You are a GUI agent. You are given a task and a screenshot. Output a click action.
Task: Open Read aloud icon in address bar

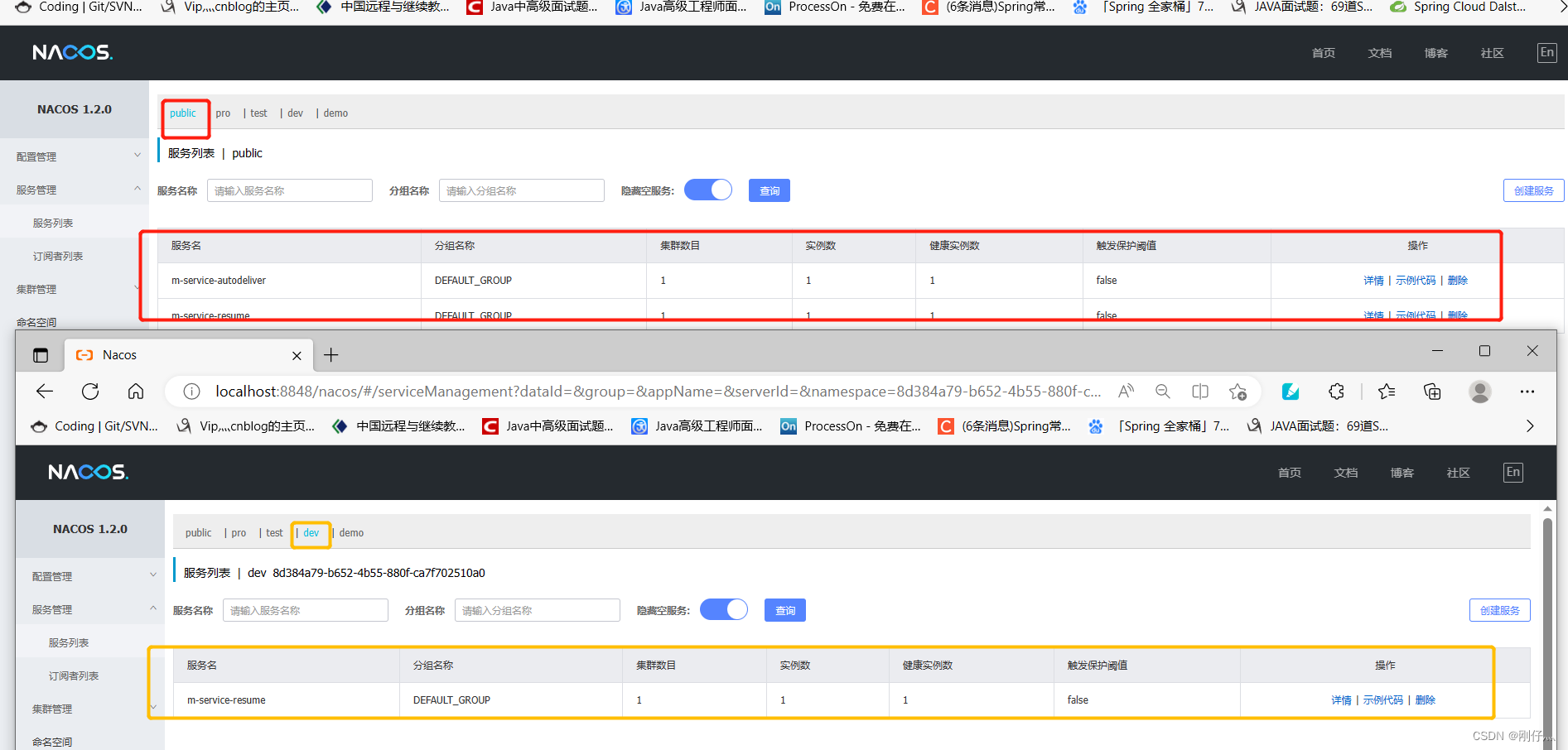coord(1126,392)
